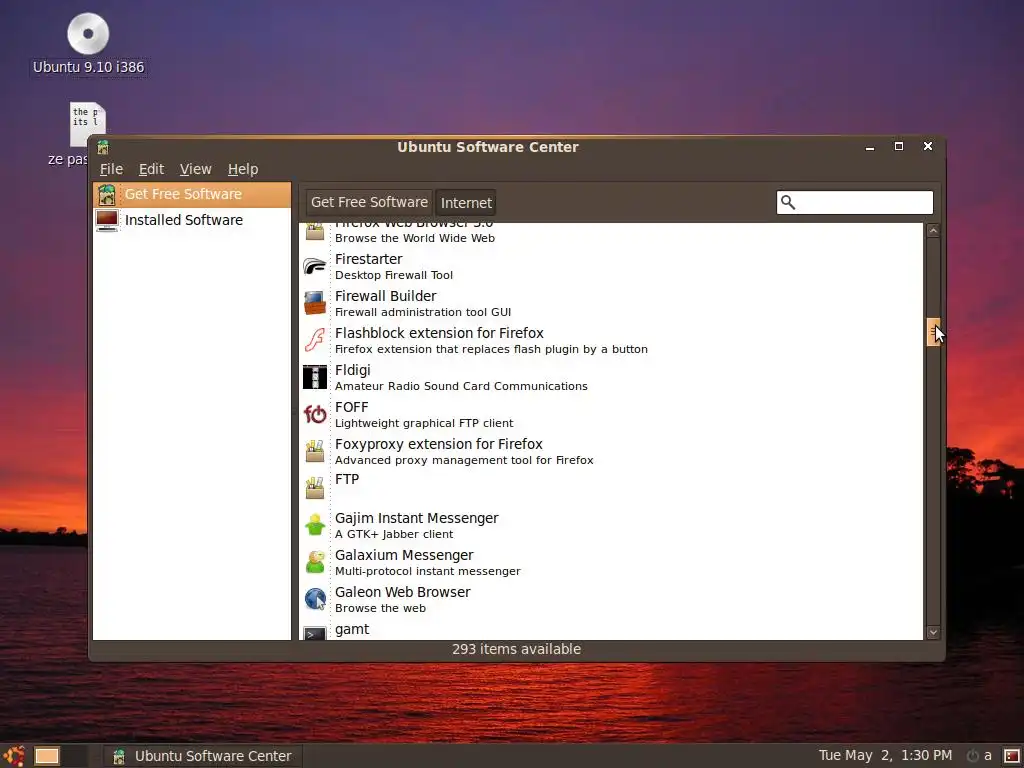Click the scrollbar down arrow
The width and height of the screenshot is (1024, 768).
point(933,632)
